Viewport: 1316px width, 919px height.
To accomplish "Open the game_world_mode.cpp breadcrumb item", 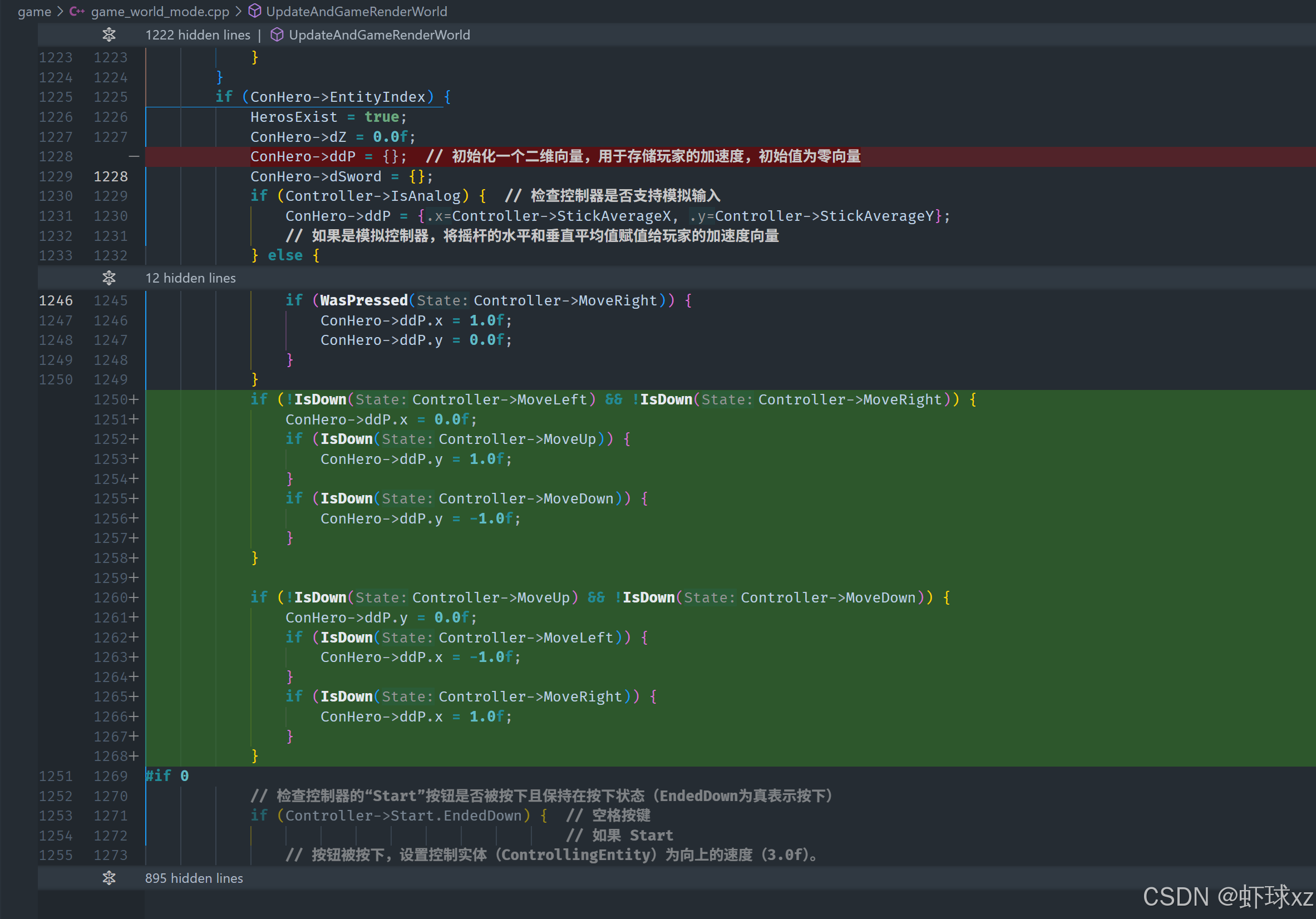I will tap(160, 12).
